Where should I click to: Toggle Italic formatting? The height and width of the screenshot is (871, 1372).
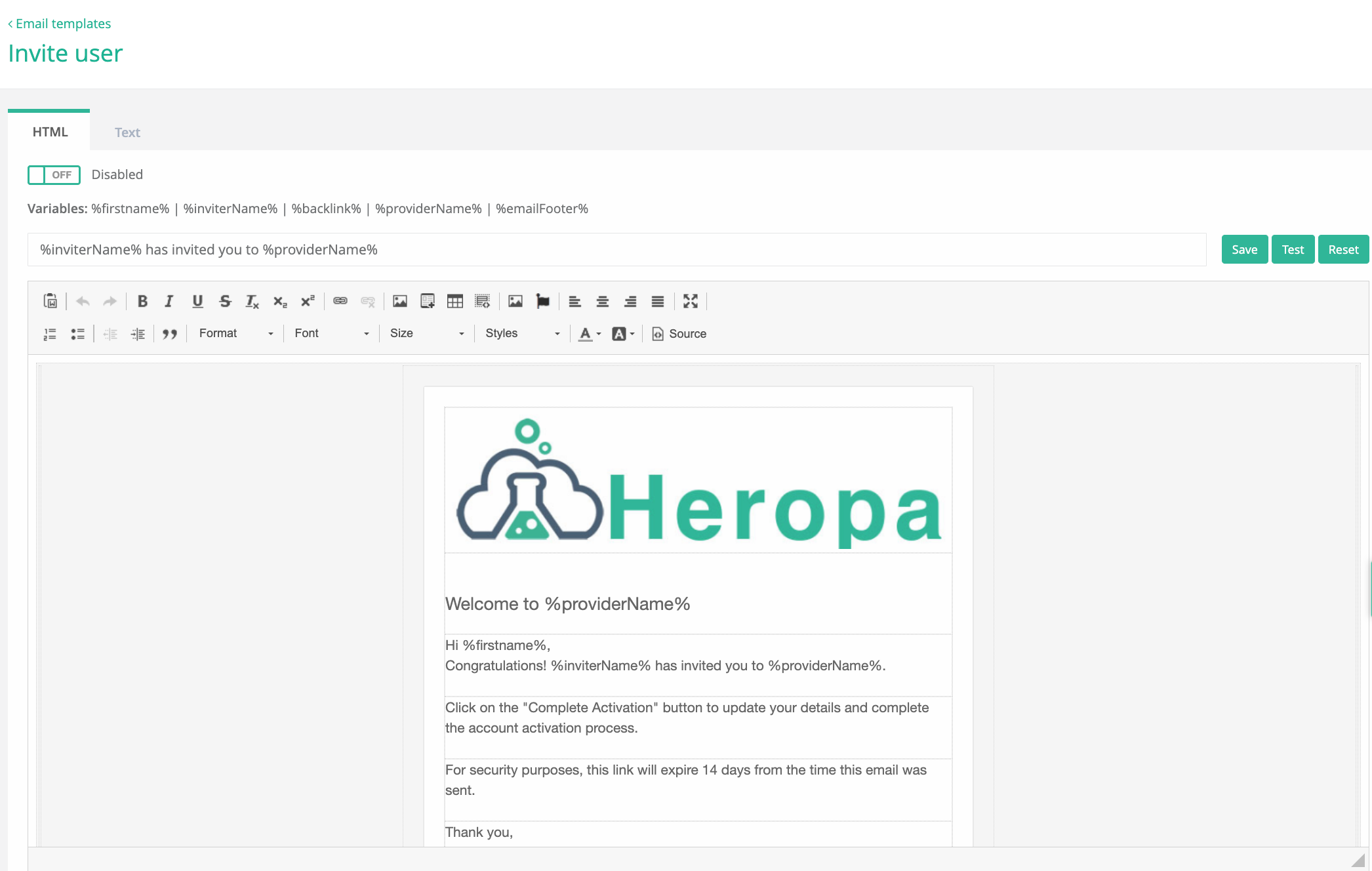[x=169, y=301]
